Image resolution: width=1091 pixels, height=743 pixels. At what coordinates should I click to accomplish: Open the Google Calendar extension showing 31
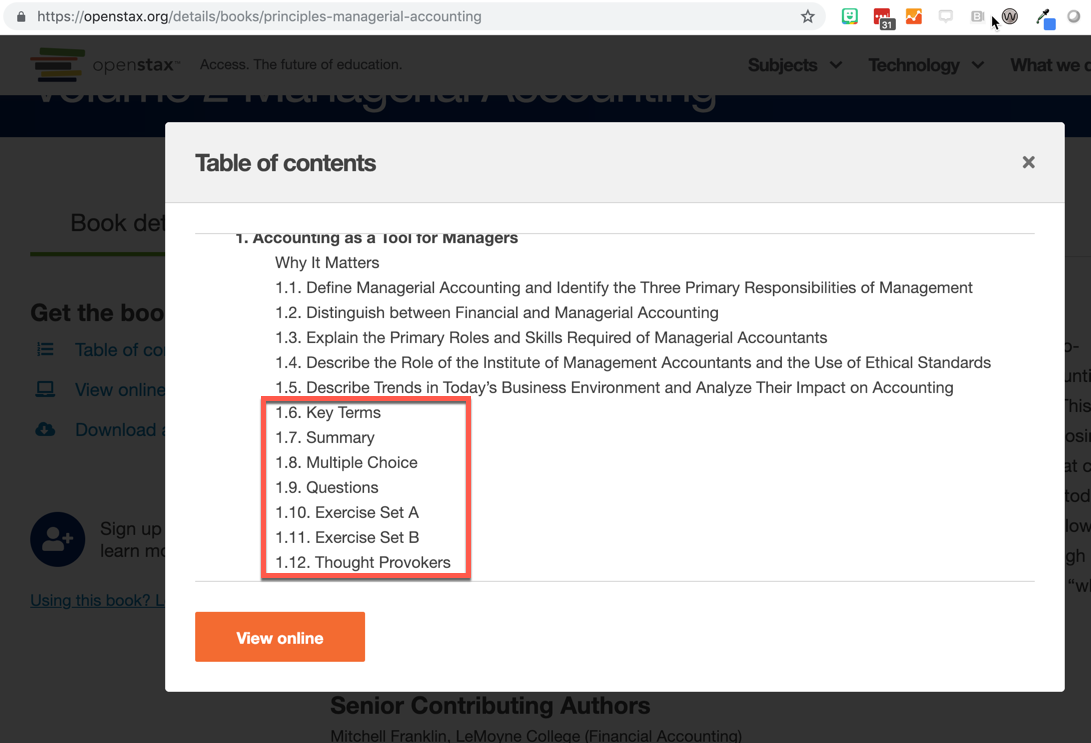tap(882, 16)
